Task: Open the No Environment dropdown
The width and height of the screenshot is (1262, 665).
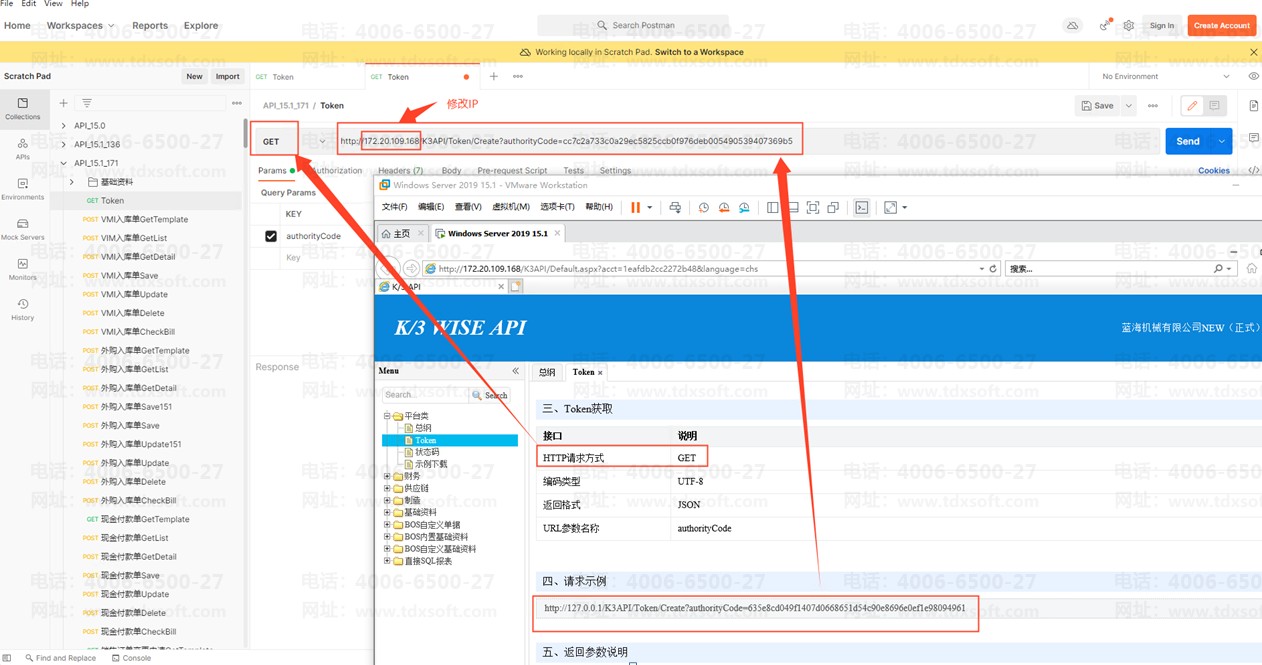Action: click(1165, 76)
